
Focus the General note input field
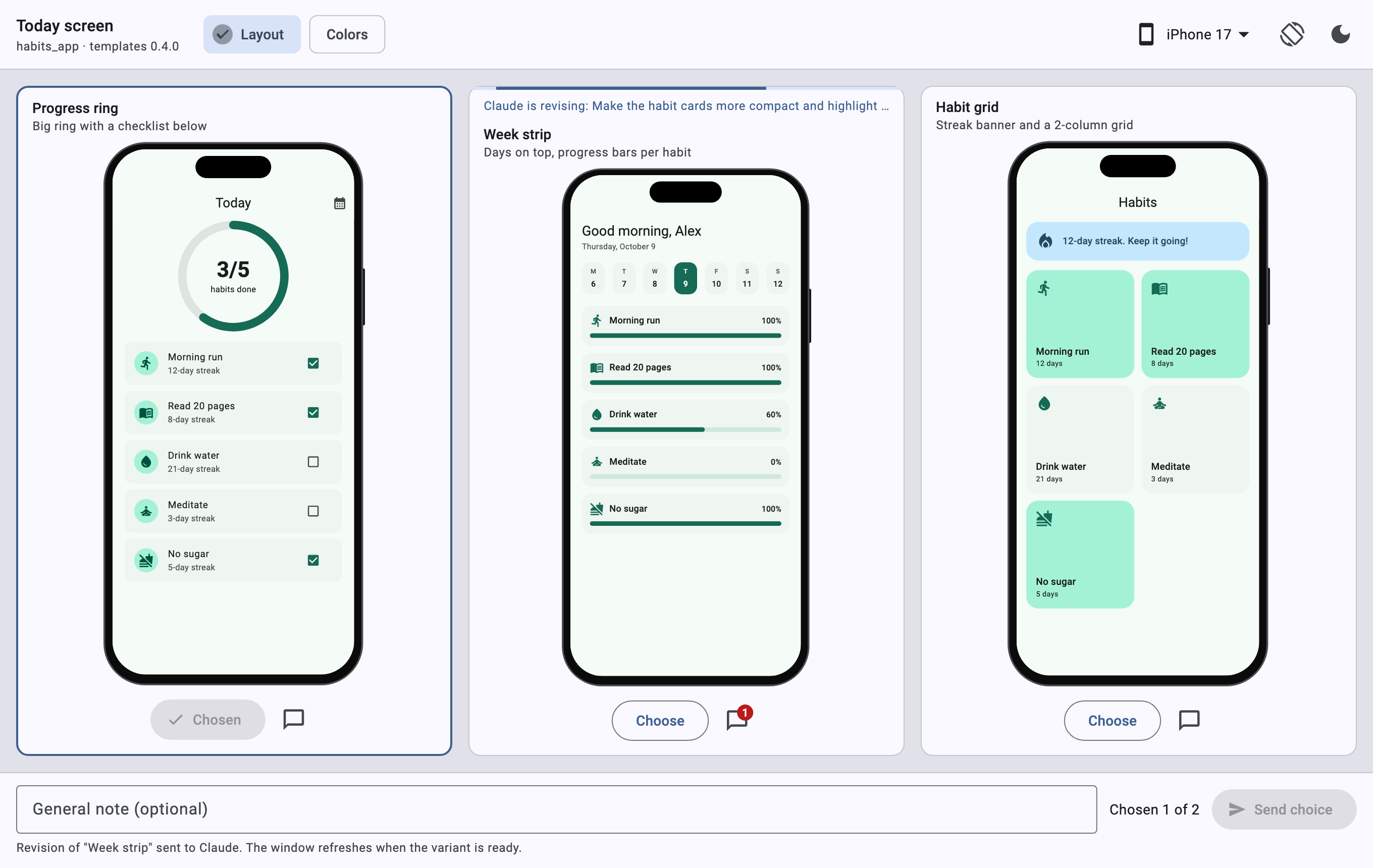[556, 809]
